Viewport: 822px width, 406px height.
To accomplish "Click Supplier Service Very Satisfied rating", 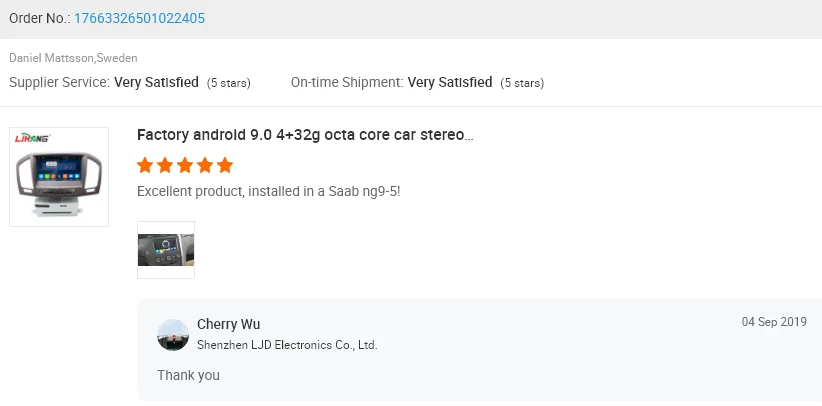I will pos(156,82).
